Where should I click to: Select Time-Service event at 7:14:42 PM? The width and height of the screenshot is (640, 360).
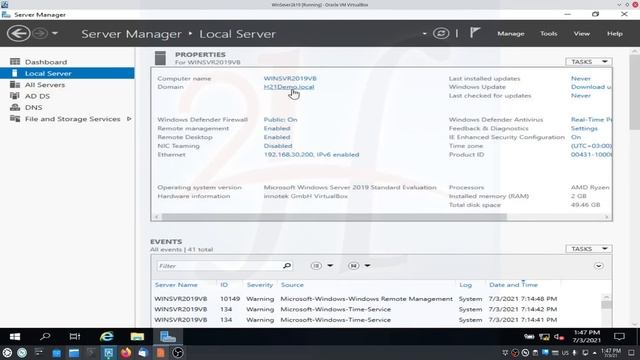click(x=376, y=309)
